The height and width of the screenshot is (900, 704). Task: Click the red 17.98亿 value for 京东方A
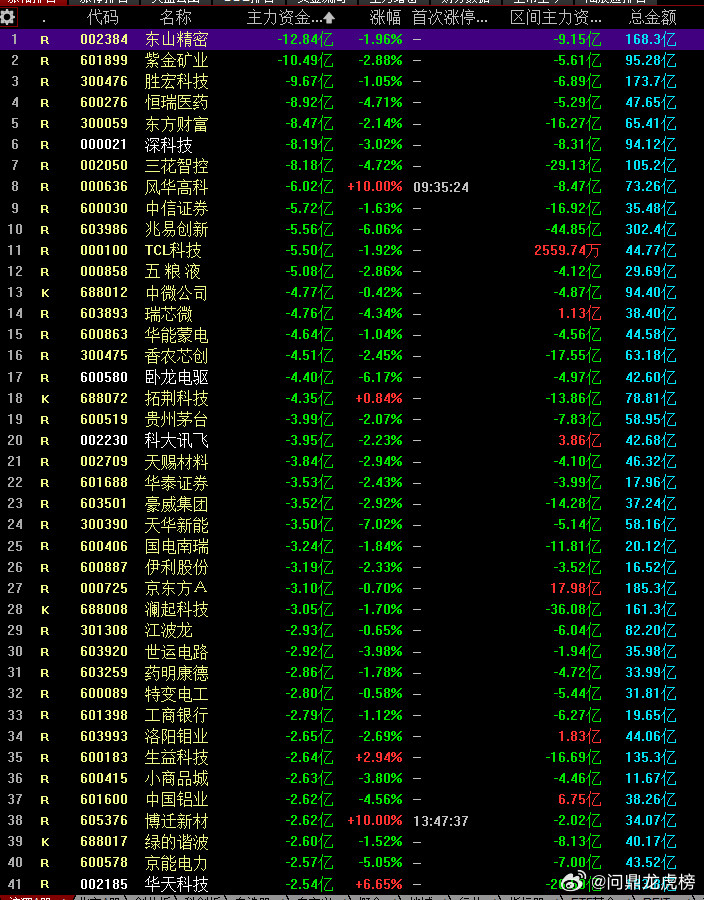click(x=575, y=589)
